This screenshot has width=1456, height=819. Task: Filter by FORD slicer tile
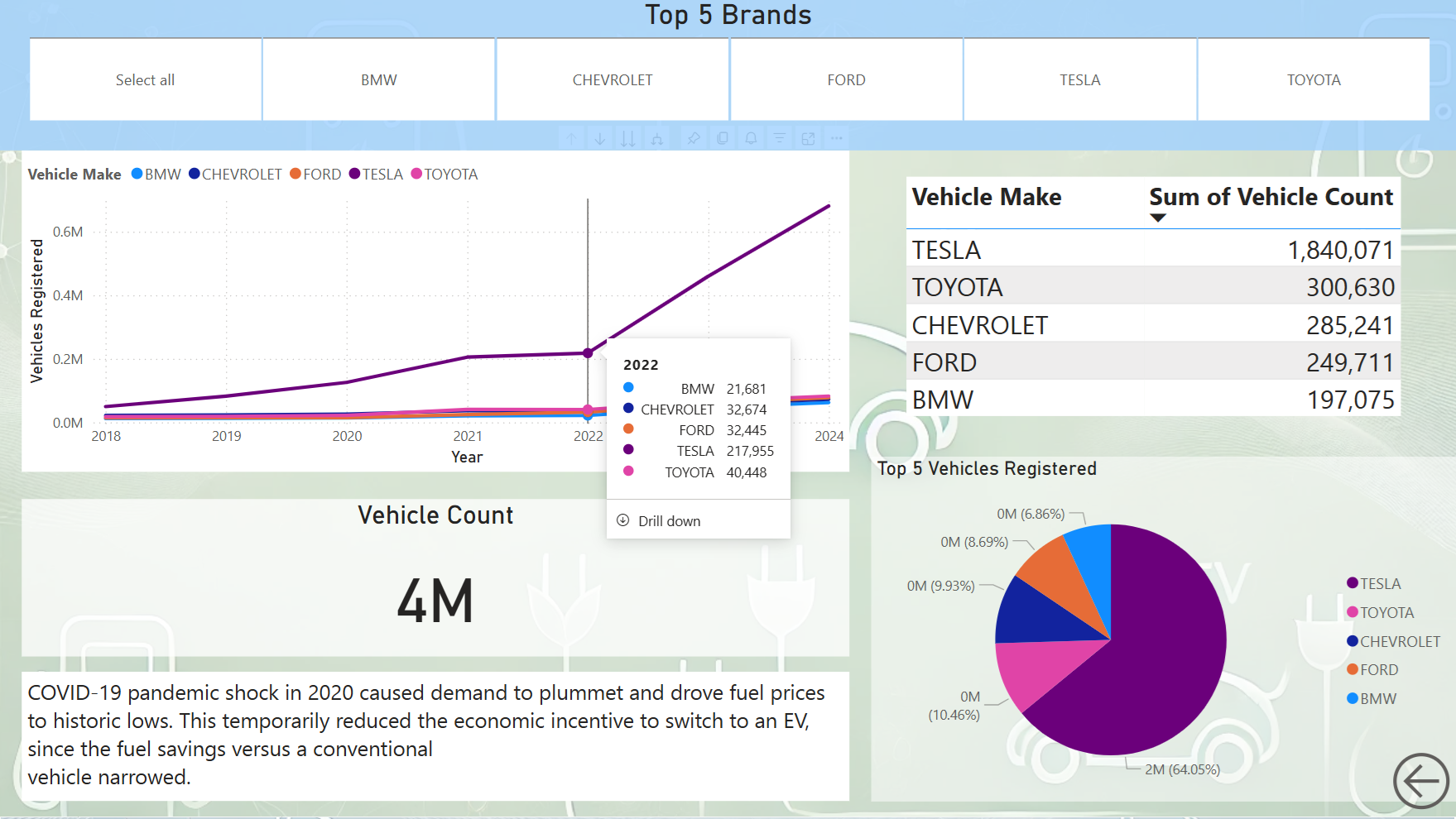[x=846, y=79]
